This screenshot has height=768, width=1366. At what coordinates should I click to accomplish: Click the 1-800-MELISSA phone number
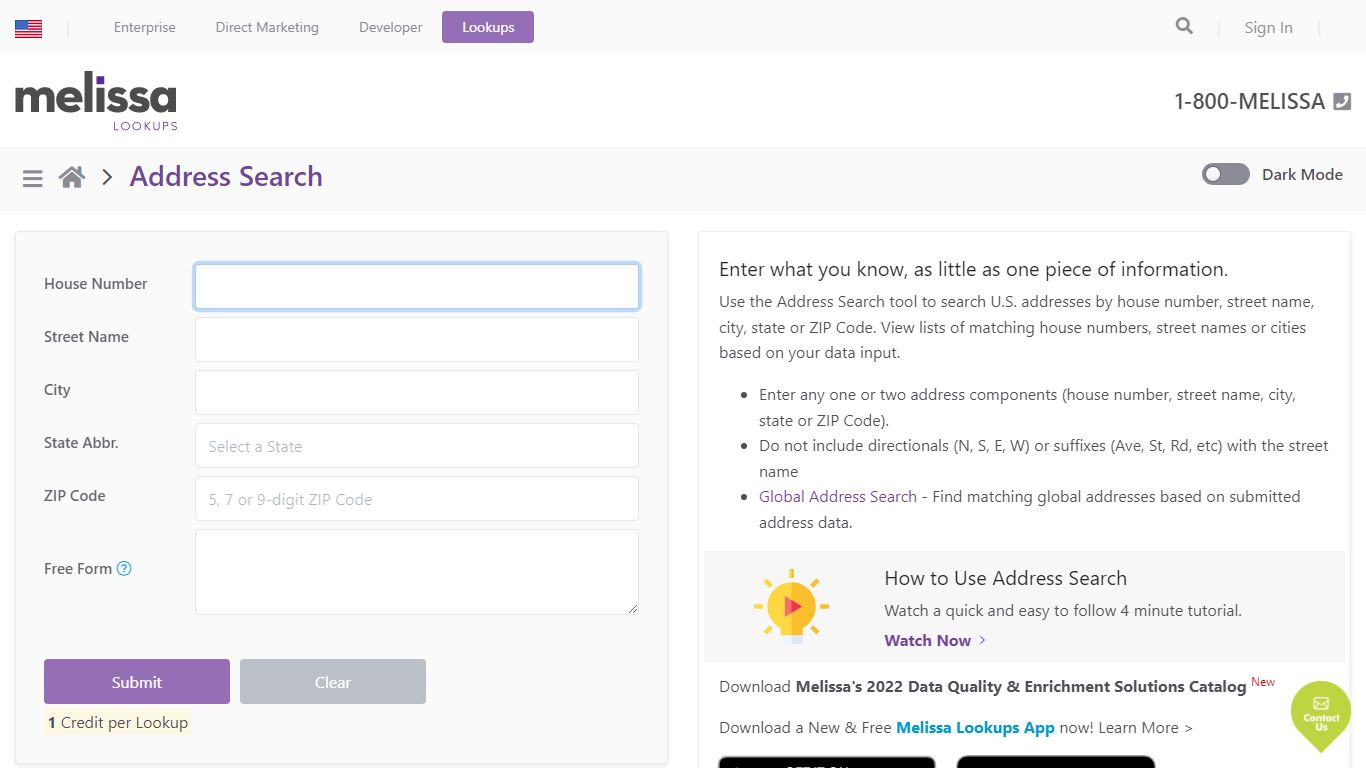pyautogui.click(x=1249, y=101)
